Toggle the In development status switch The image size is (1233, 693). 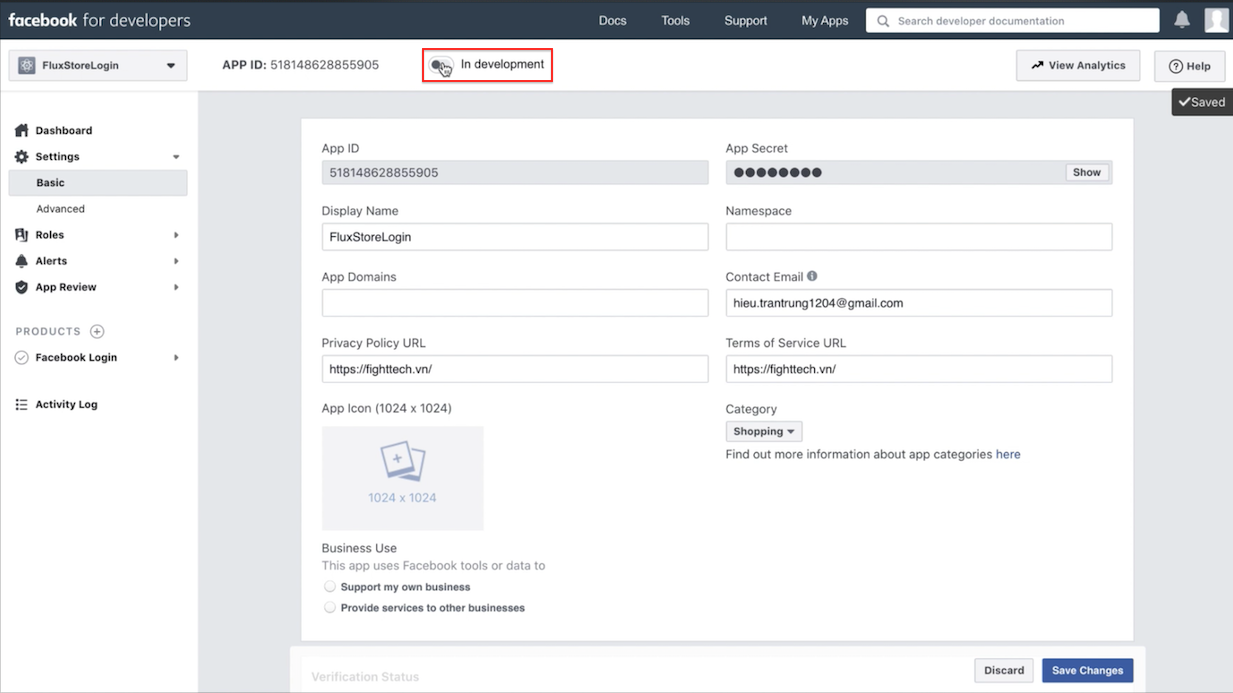click(441, 66)
